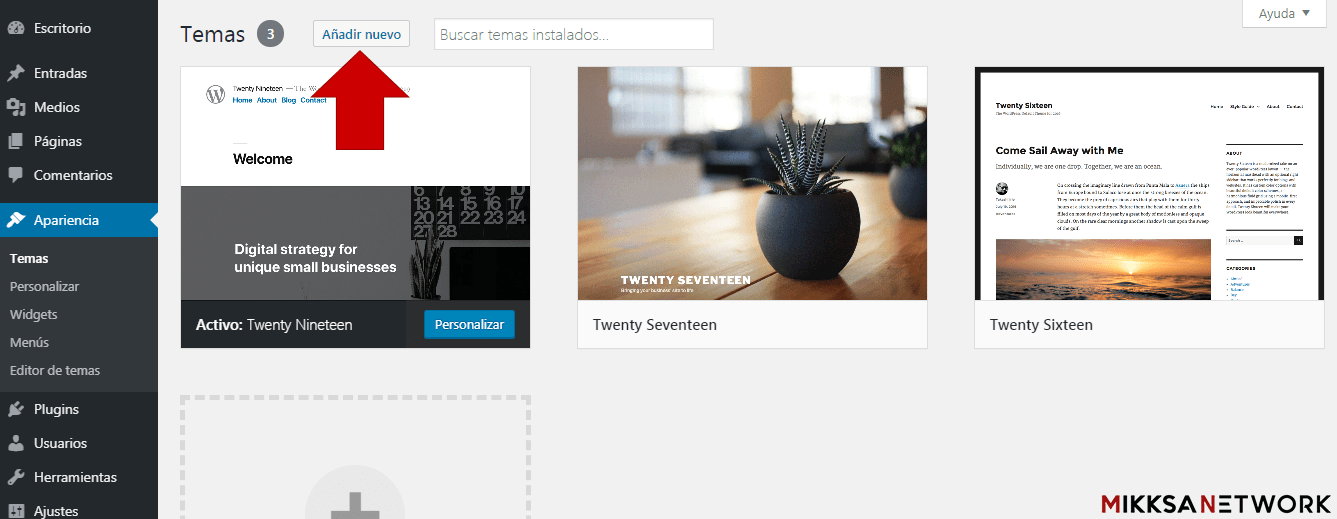Click the Ajustes settings icon

tap(16, 511)
